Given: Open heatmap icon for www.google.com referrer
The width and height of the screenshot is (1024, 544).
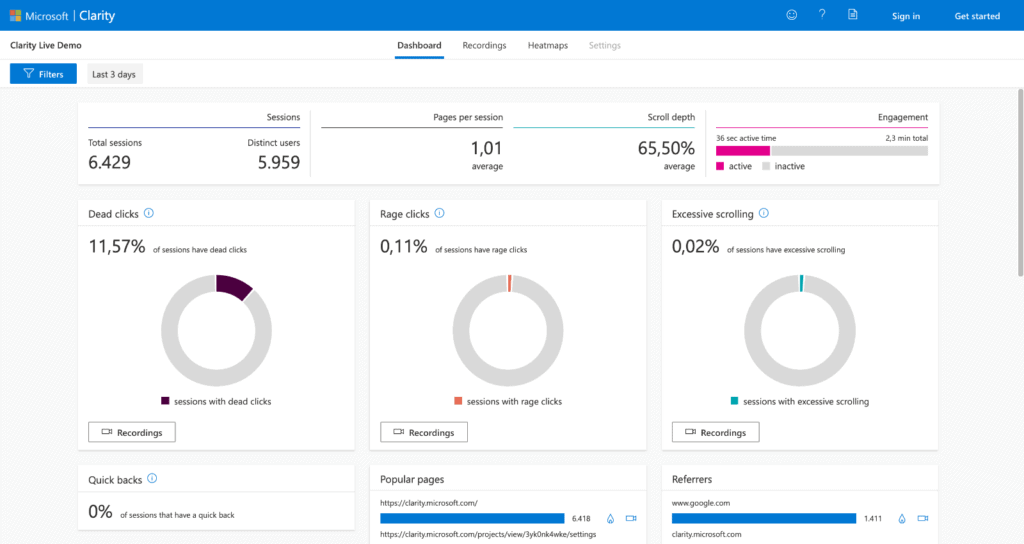Looking at the screenshot, I should (x=902, y=519).
